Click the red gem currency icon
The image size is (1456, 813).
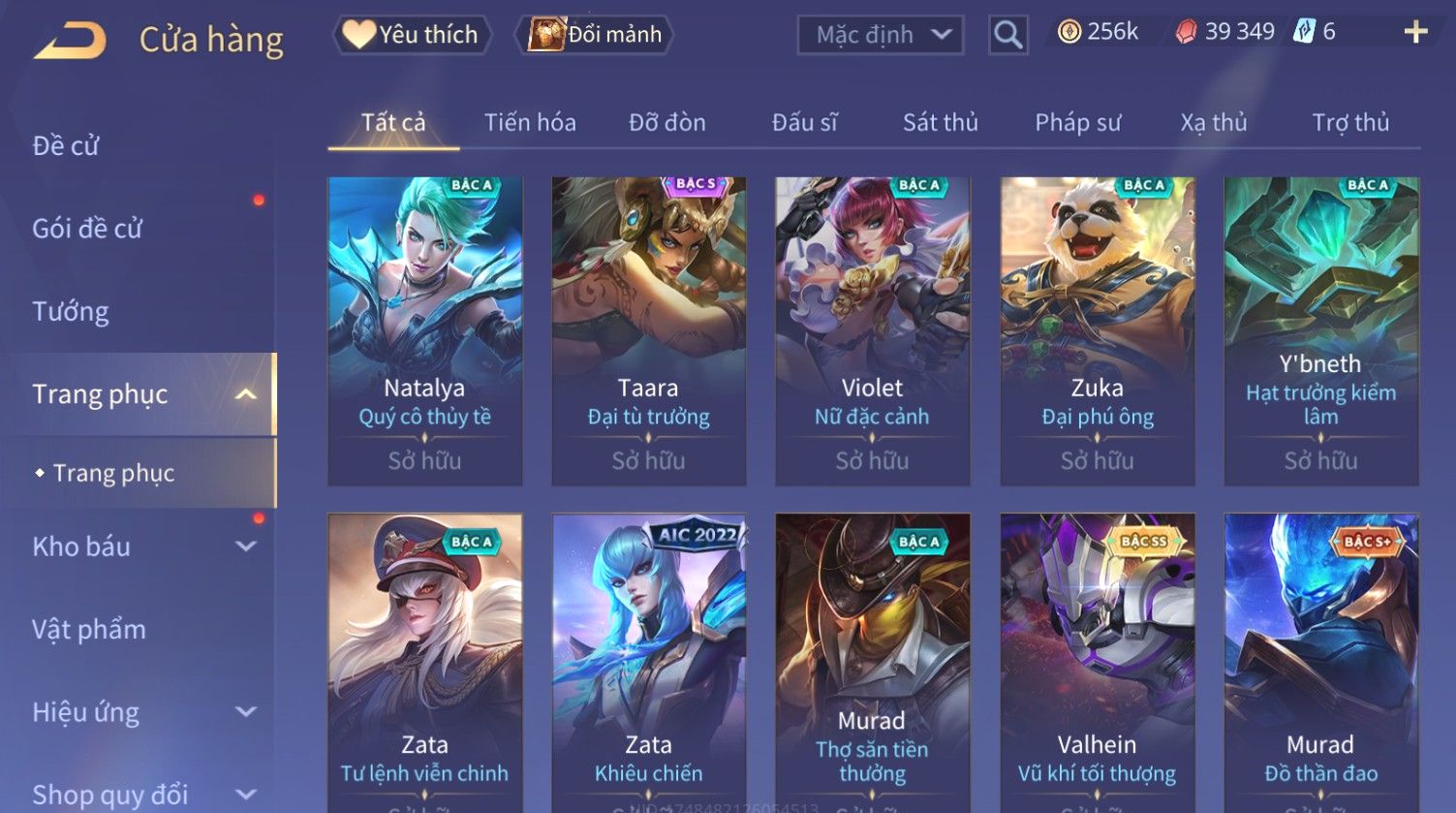coord(1186,32)
